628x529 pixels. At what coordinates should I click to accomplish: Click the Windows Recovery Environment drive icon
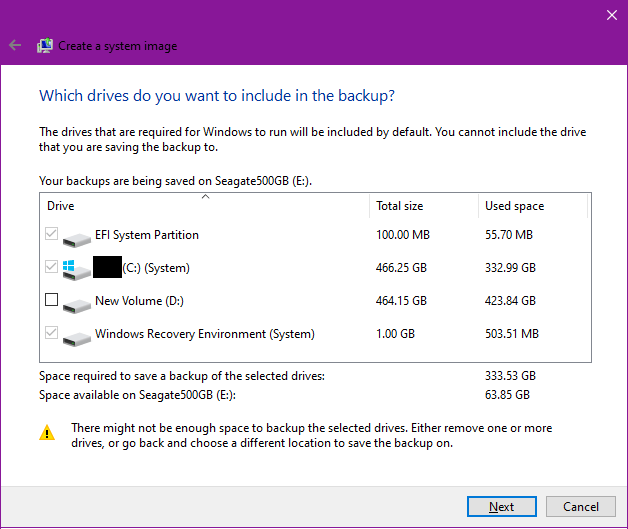pyautogui.click(x=76, y=336)
